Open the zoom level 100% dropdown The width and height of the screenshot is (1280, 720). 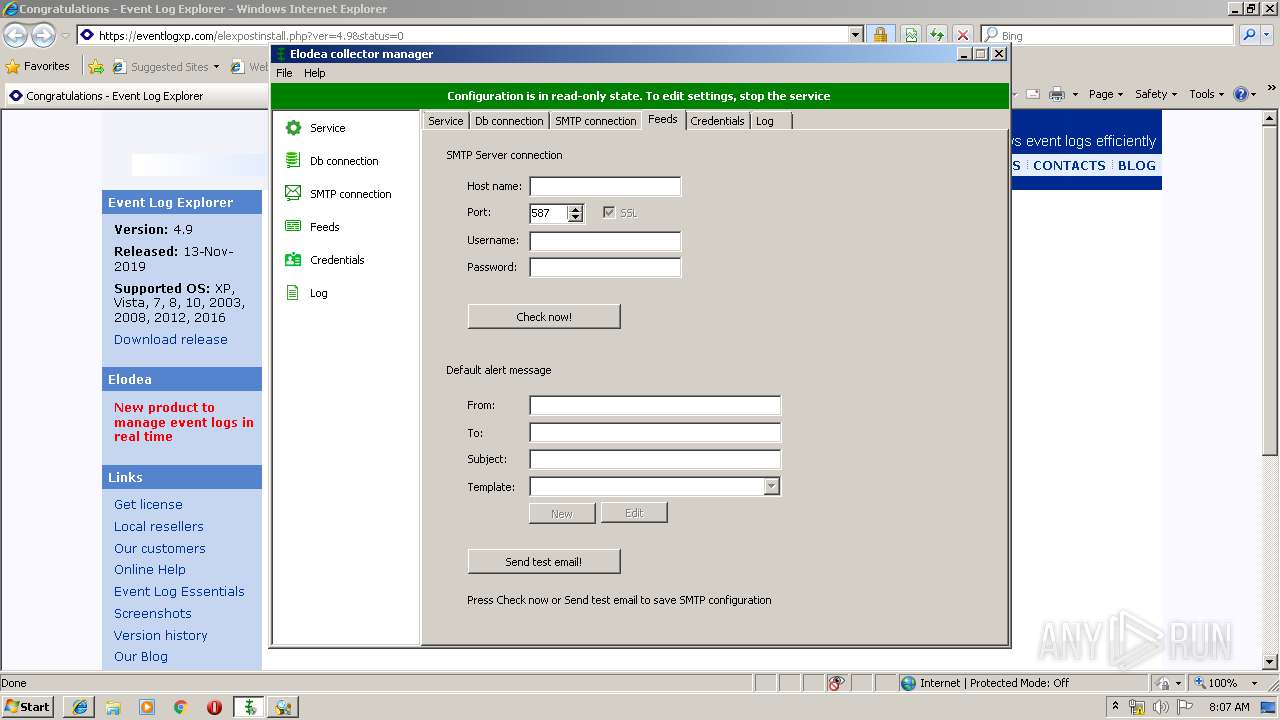pos(1254,683)
